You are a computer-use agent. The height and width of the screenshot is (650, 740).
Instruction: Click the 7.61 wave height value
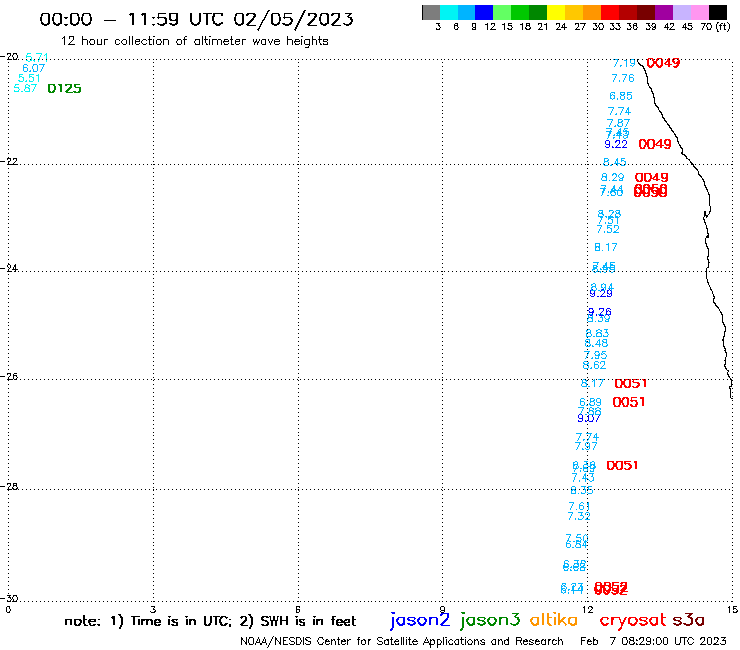click(580, 506)
